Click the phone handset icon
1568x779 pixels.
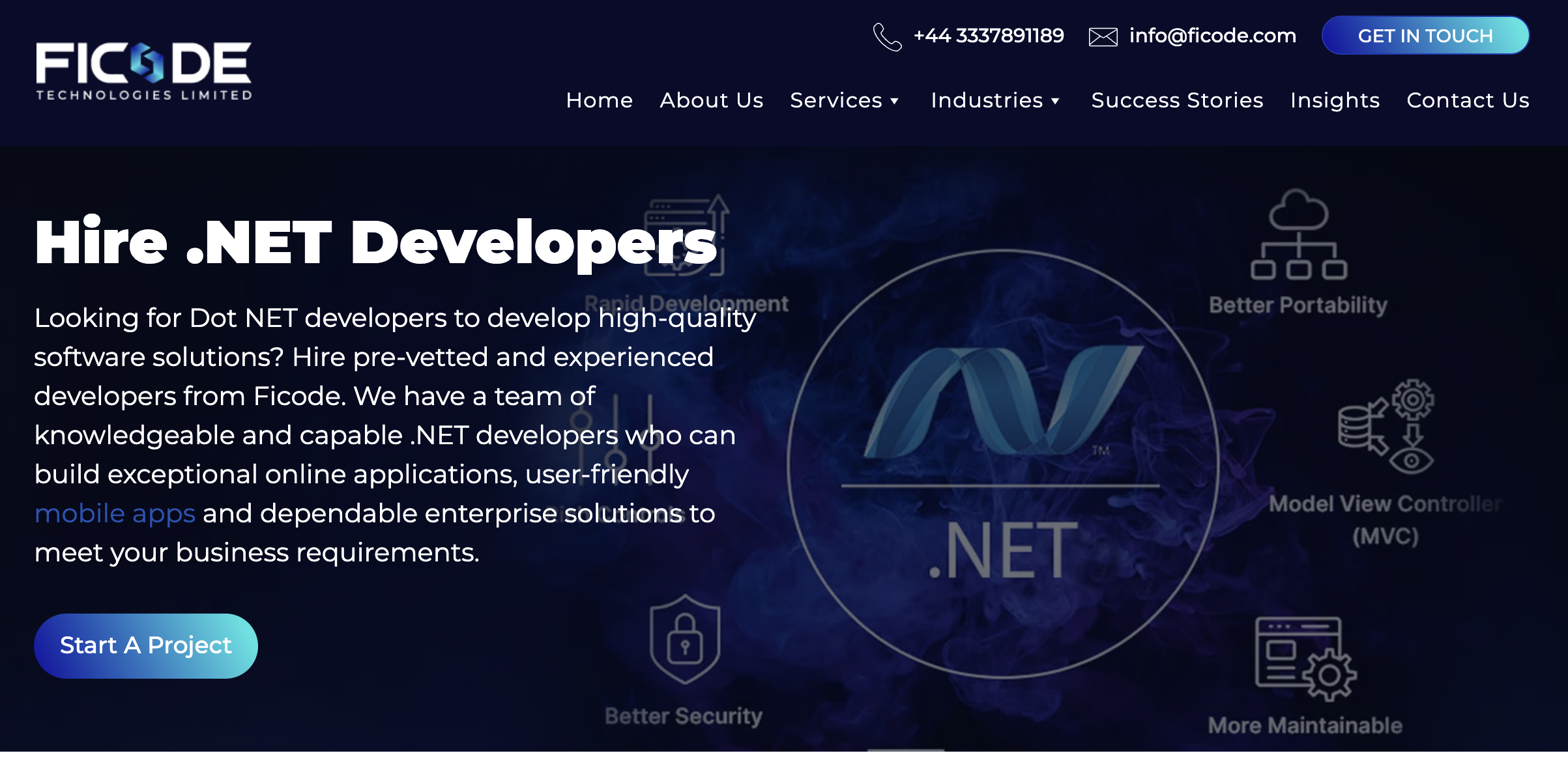tap(887, 36)
